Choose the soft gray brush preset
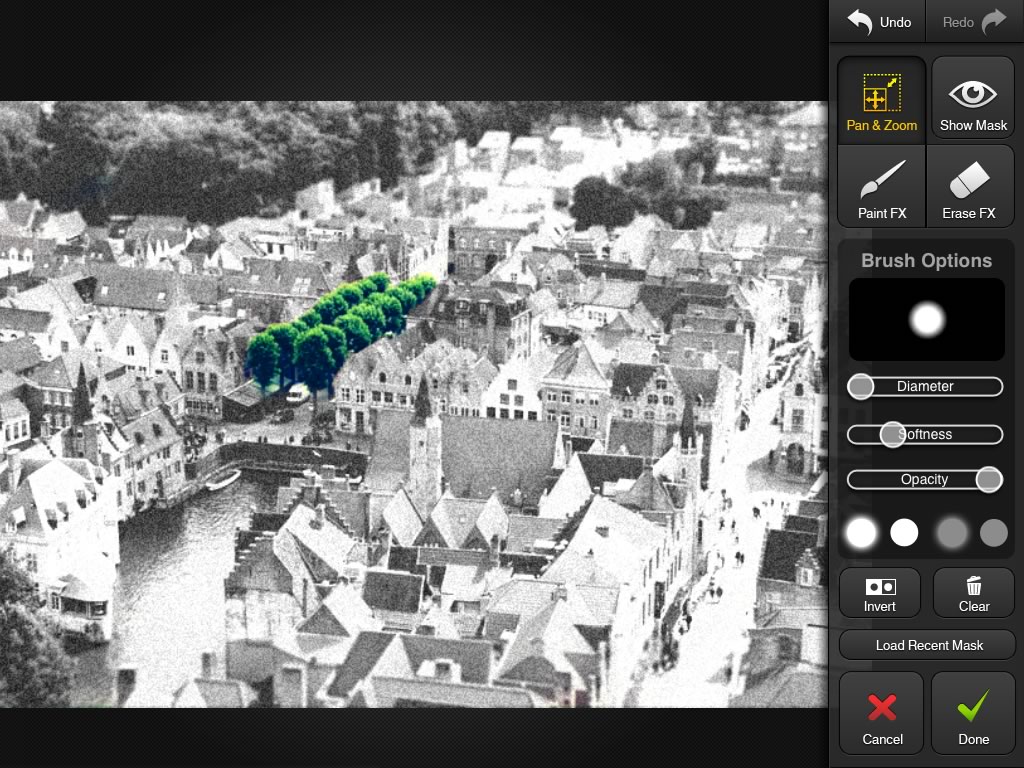 click(x=952, y=533)
